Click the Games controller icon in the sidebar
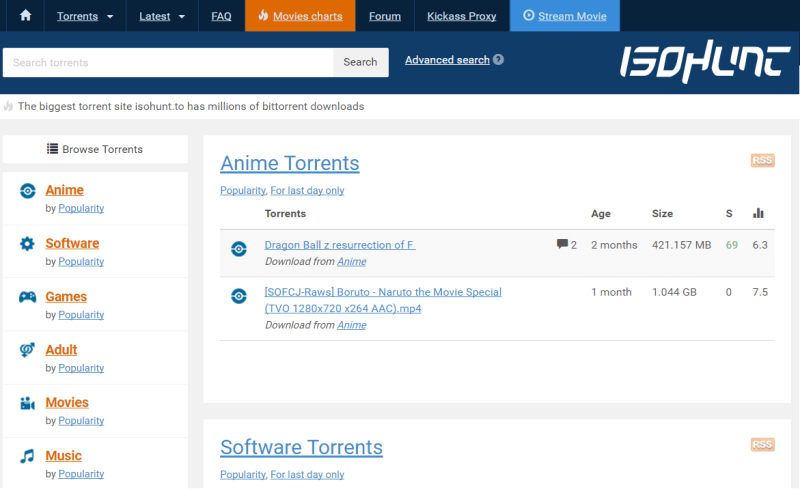This screenshot has width=800, height=489. (x=28, y=297)
